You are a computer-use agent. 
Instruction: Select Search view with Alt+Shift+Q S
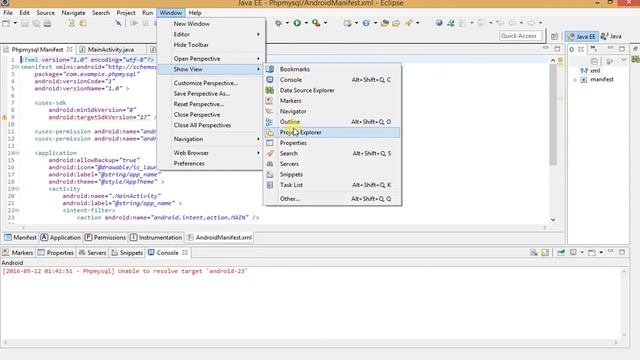[x=332, y=153]
